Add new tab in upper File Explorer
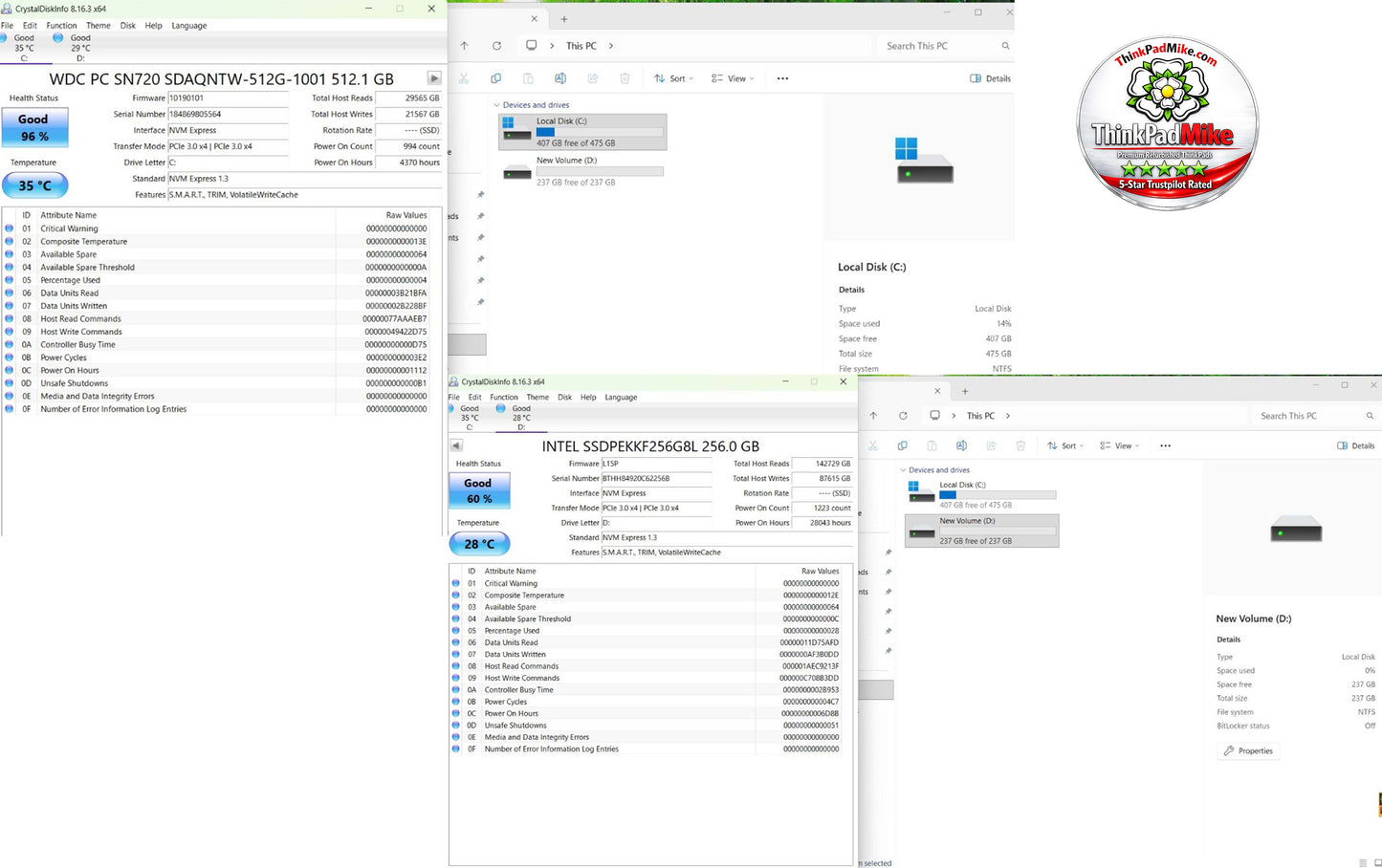The image size is (1382, 868). [564, 19]
